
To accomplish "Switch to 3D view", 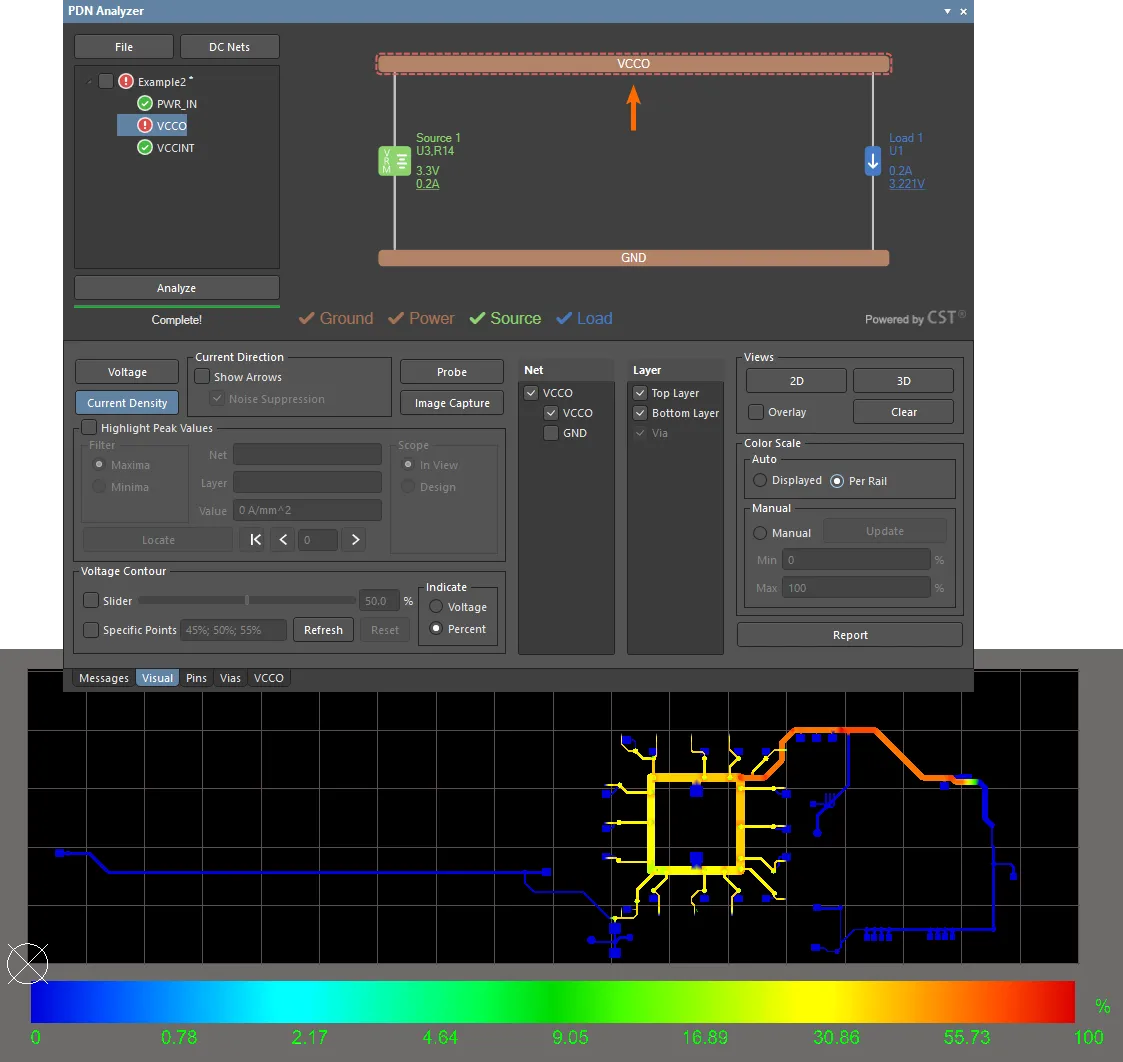I will (903, 380).
